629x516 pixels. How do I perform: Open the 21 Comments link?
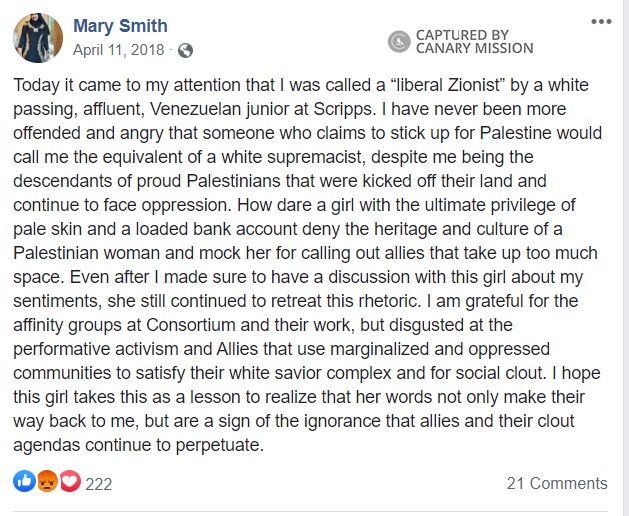557,483
